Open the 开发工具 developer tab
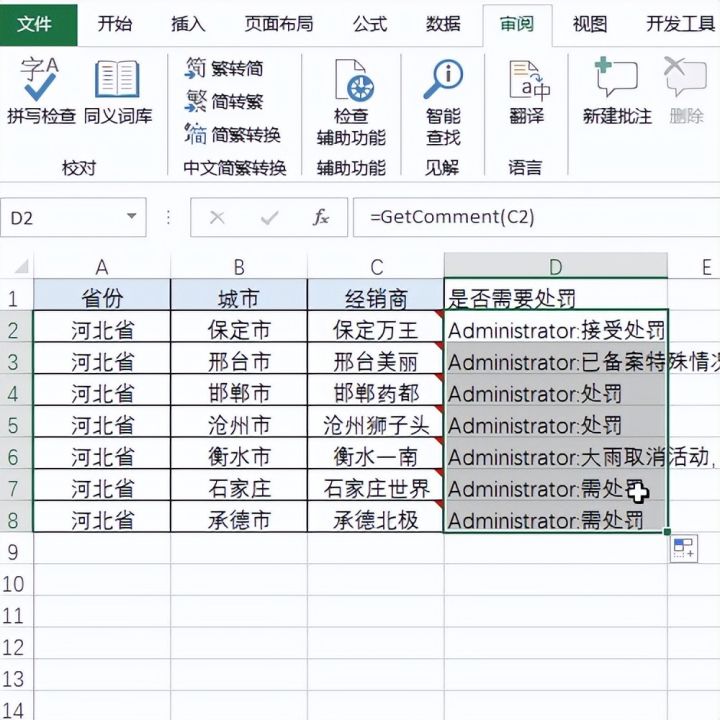This screenshot has height=720, width=720. 681,24
